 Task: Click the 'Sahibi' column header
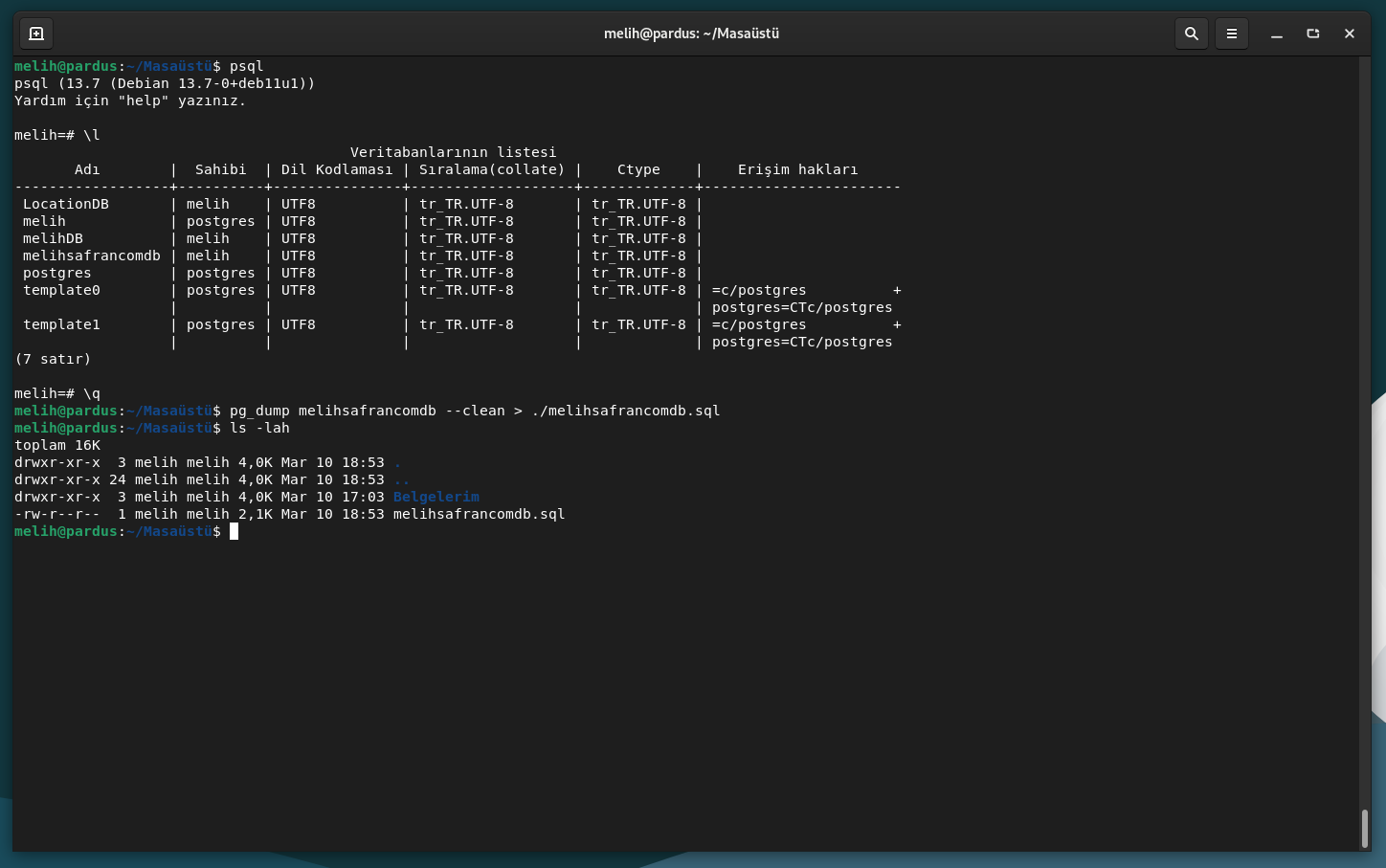coord(221,169)
